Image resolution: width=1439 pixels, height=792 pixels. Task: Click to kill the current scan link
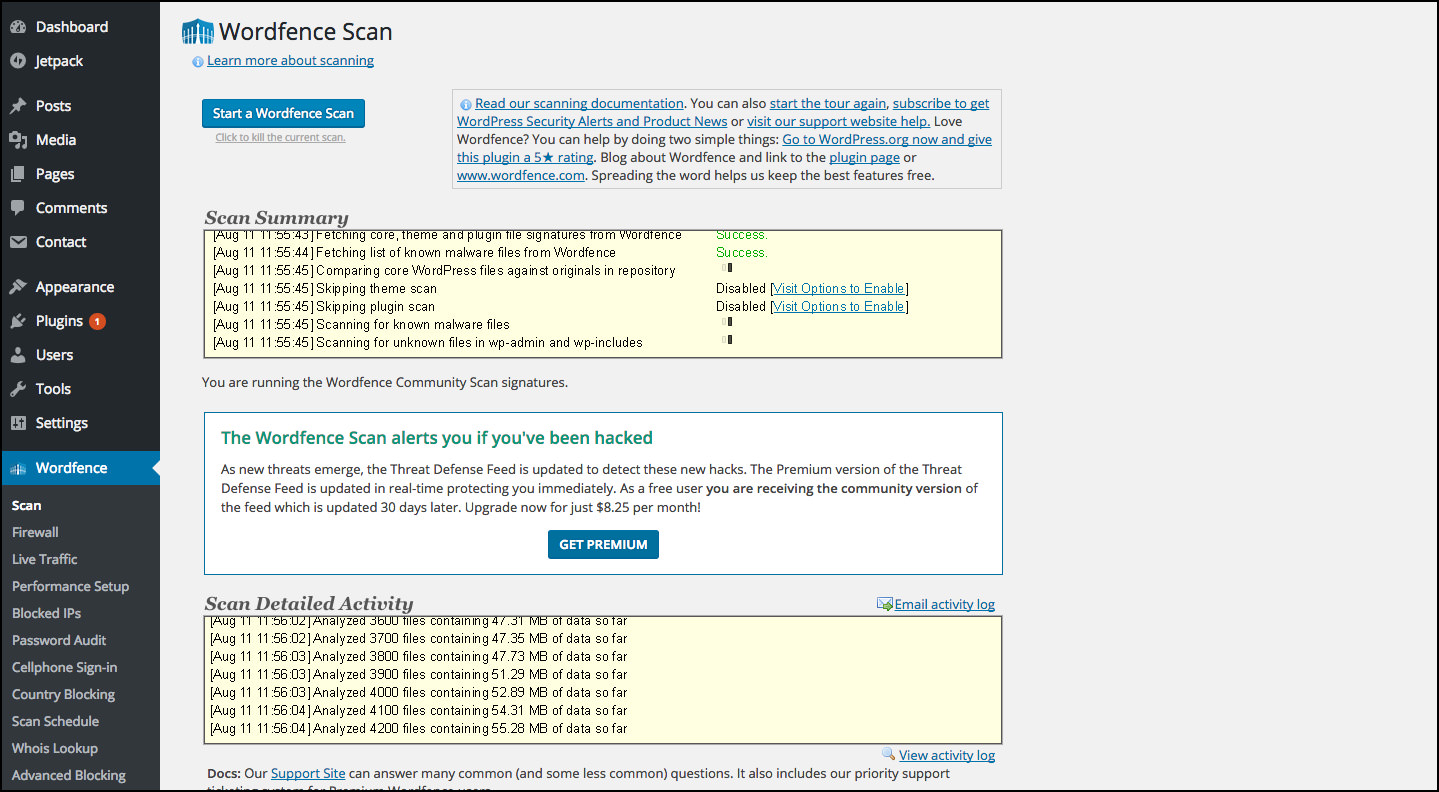click(x=281, y=138)
